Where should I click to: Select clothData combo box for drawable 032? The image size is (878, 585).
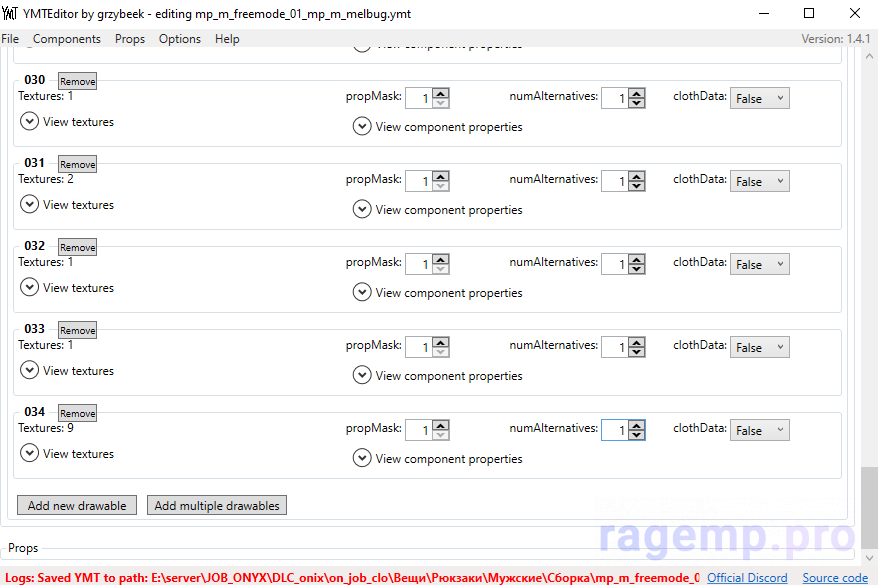pyautogui.click(x=759, y=265)
